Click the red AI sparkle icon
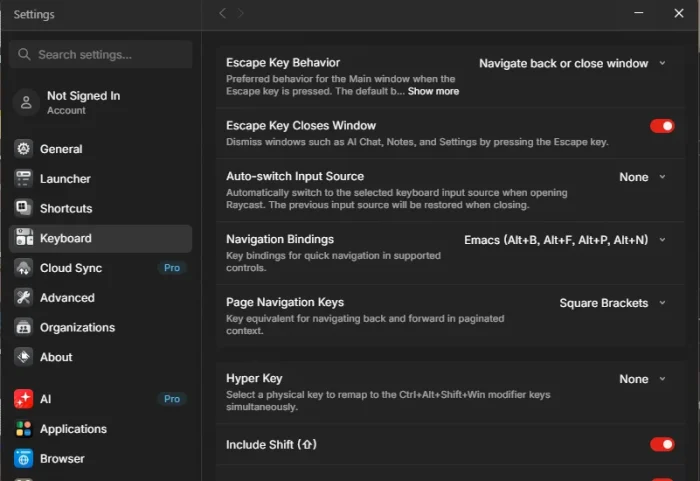The width and height of the screenshot is (700, 481). [x=23, y=399]
